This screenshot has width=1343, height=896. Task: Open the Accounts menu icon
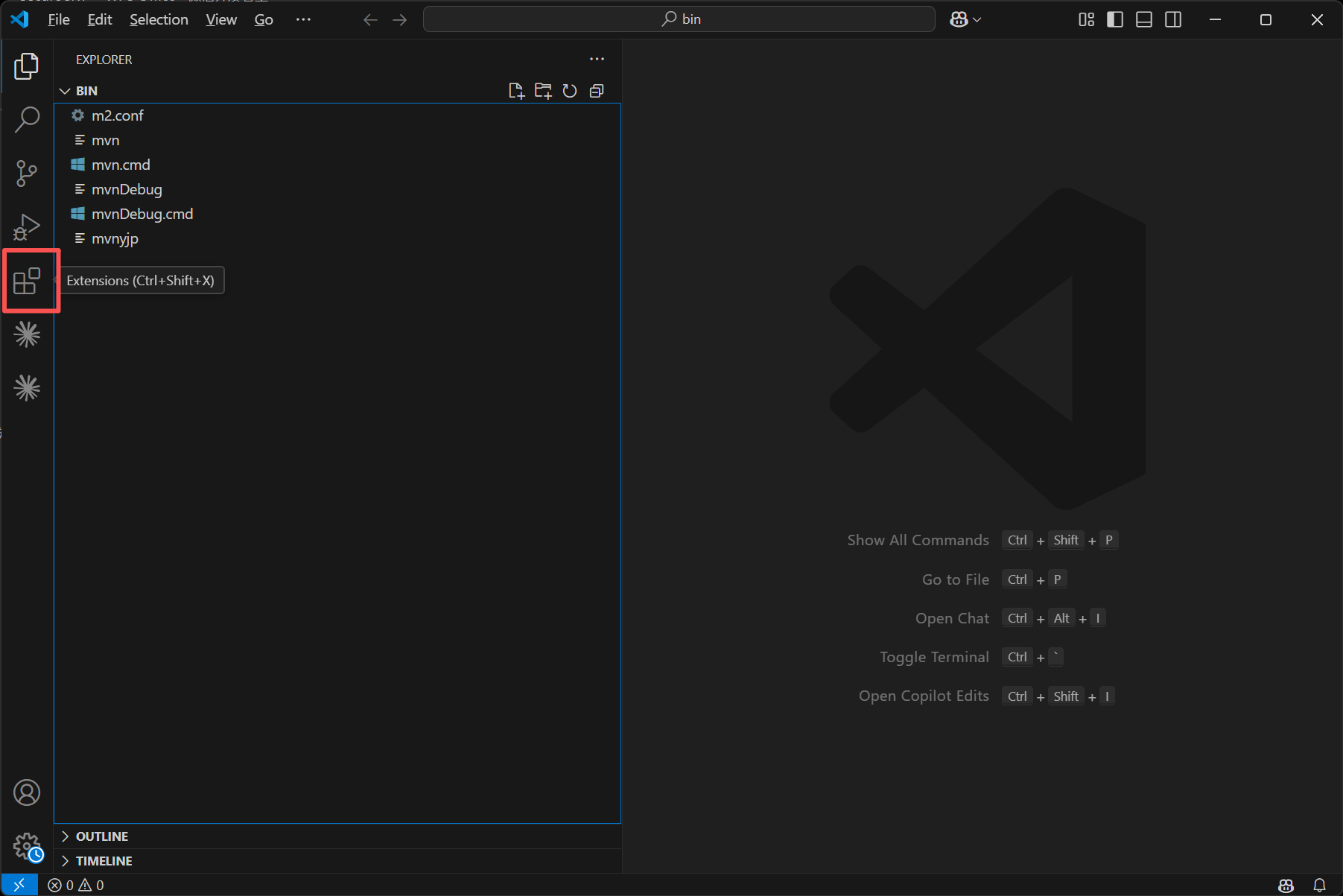(27, 792)
